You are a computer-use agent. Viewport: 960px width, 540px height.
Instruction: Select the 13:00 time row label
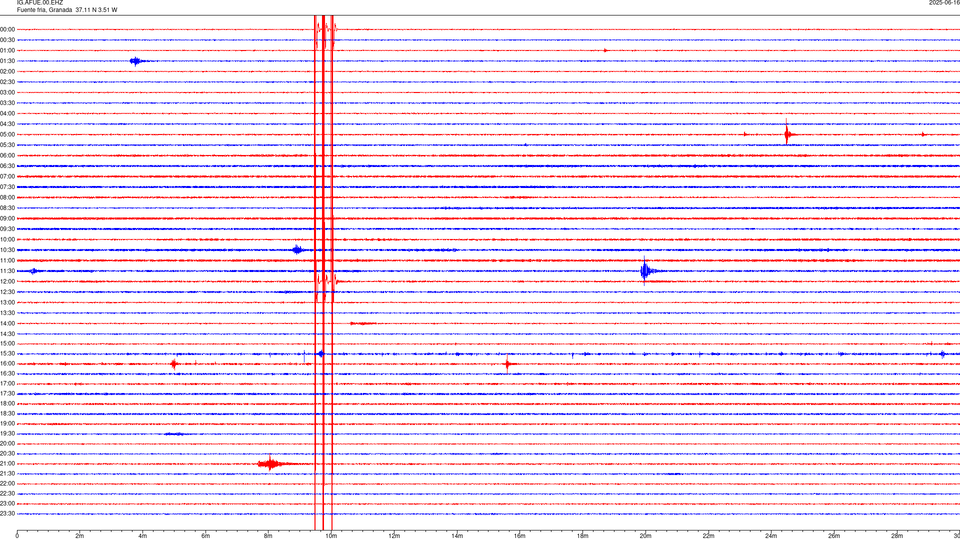click(7, 302)
